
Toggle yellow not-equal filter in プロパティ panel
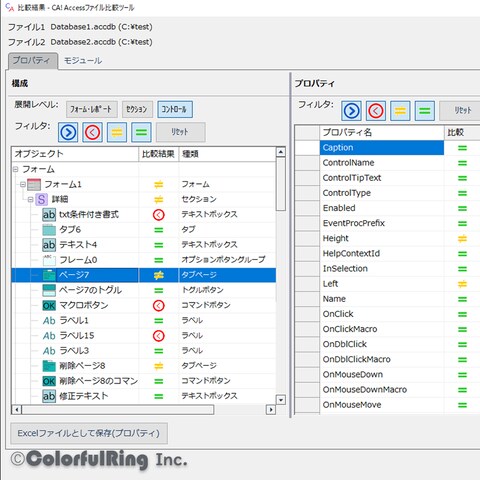[x=400, y=111]
